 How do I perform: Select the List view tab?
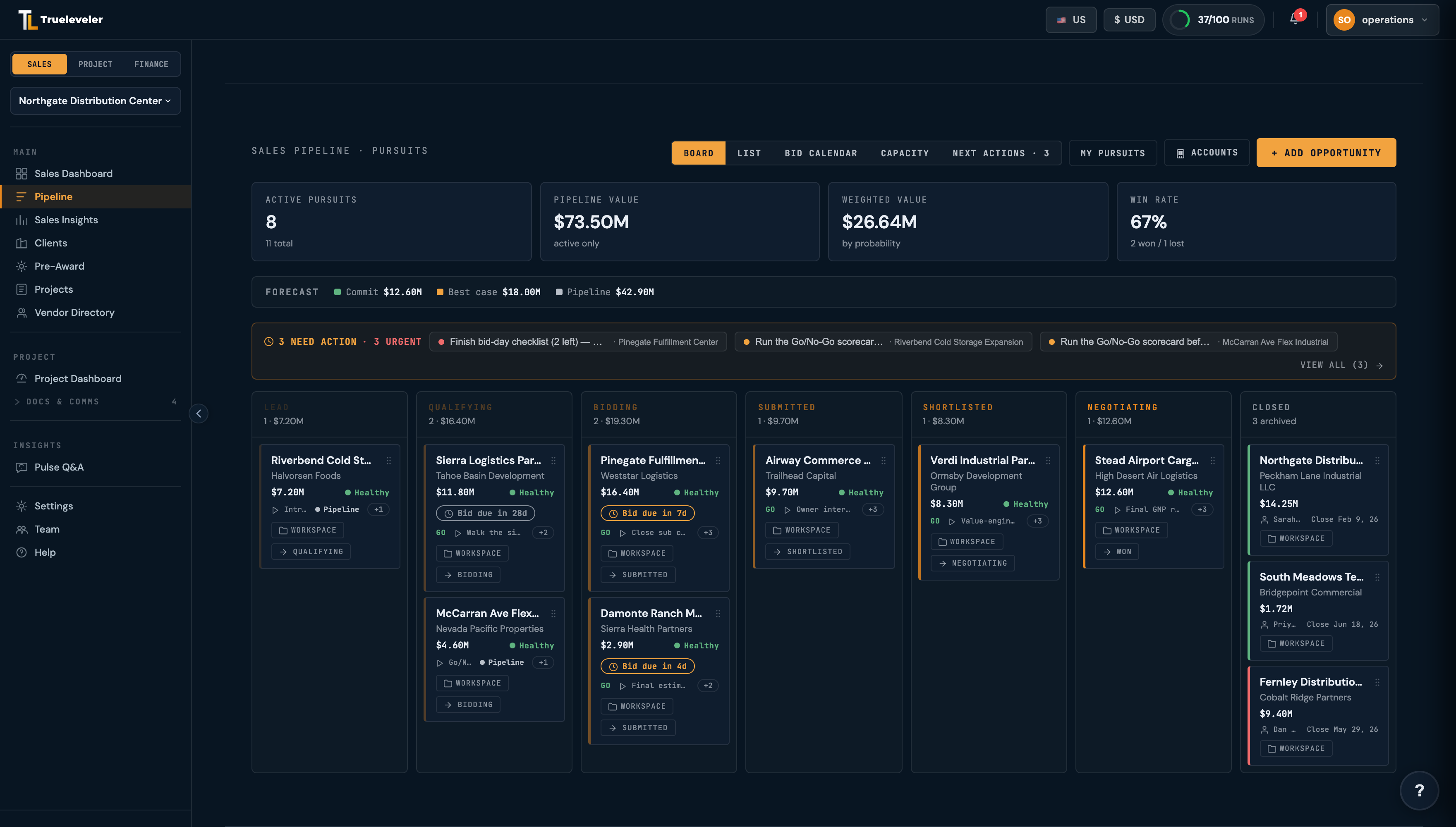[749, 153]
